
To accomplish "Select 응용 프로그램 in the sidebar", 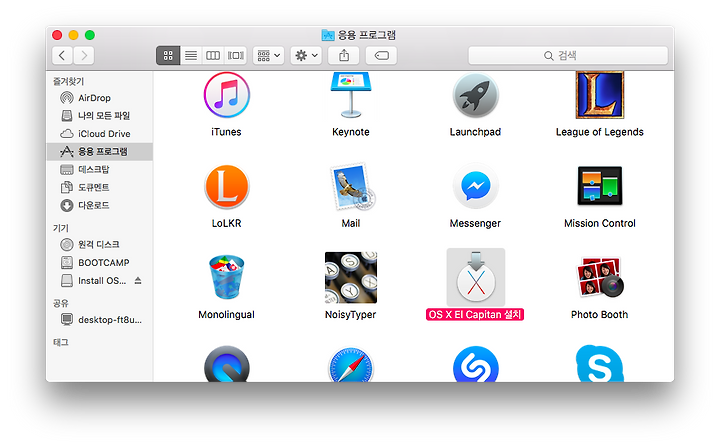I will [x=99, y=152].
